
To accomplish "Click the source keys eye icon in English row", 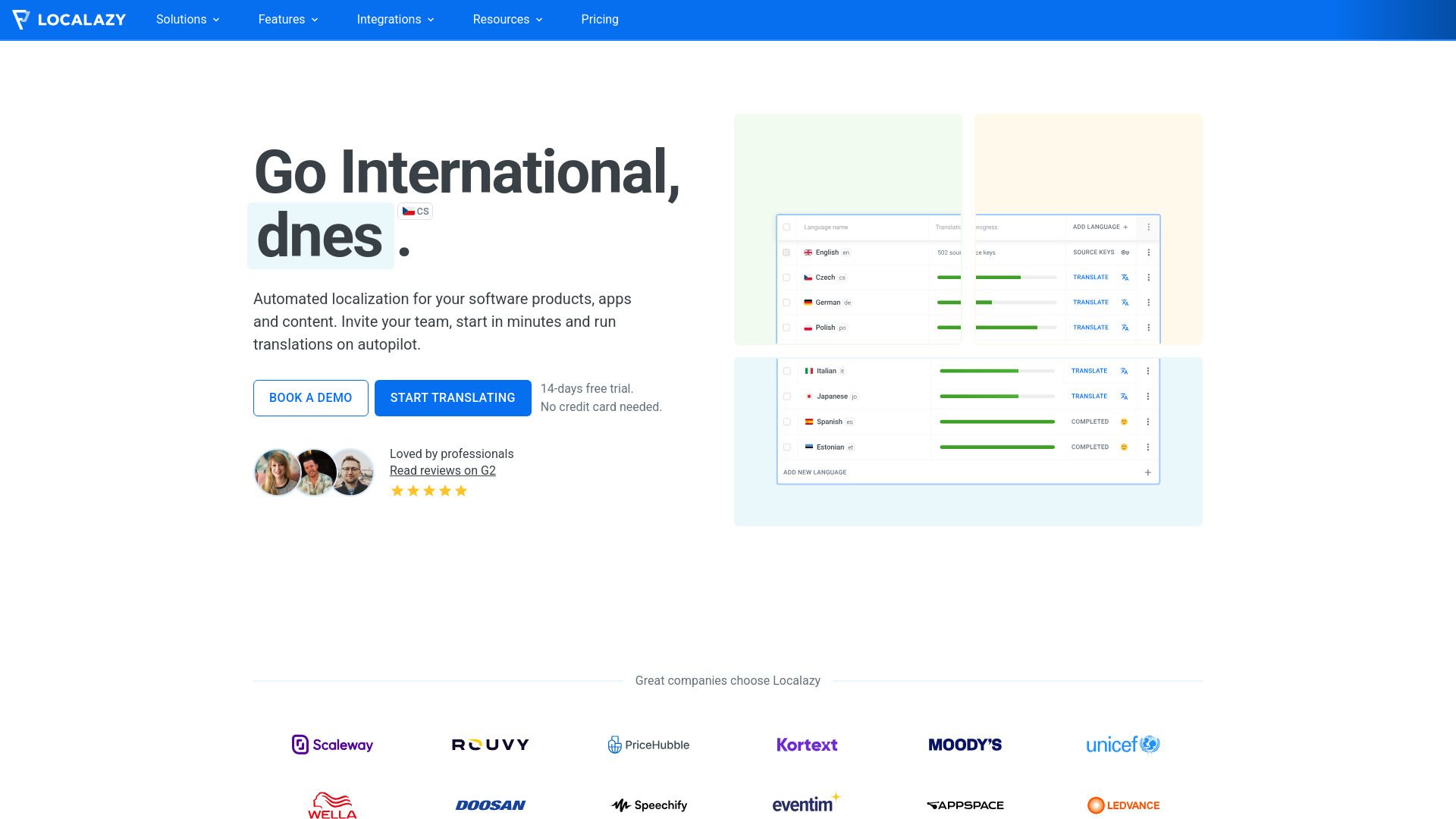I will (1124, 253).
